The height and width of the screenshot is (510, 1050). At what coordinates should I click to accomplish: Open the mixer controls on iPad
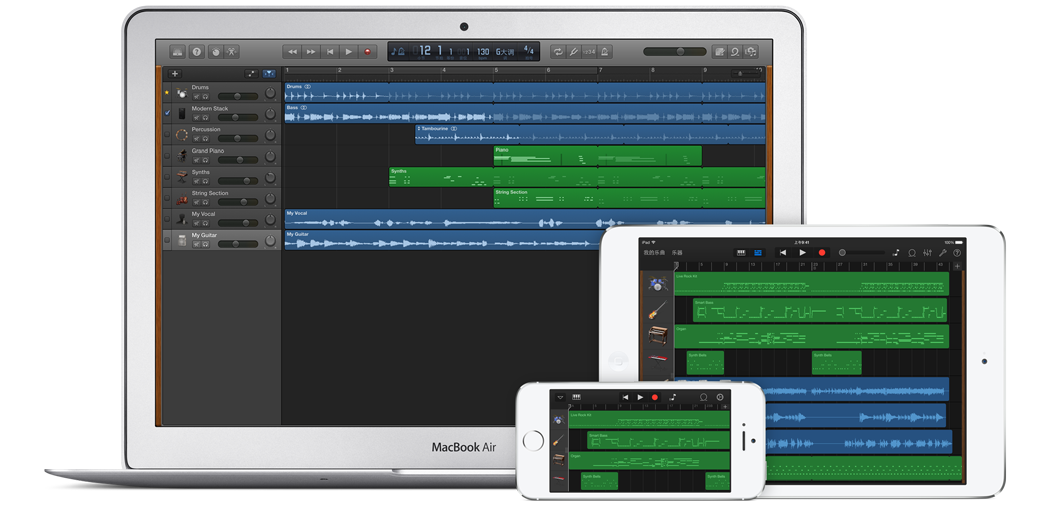point(927,253)
